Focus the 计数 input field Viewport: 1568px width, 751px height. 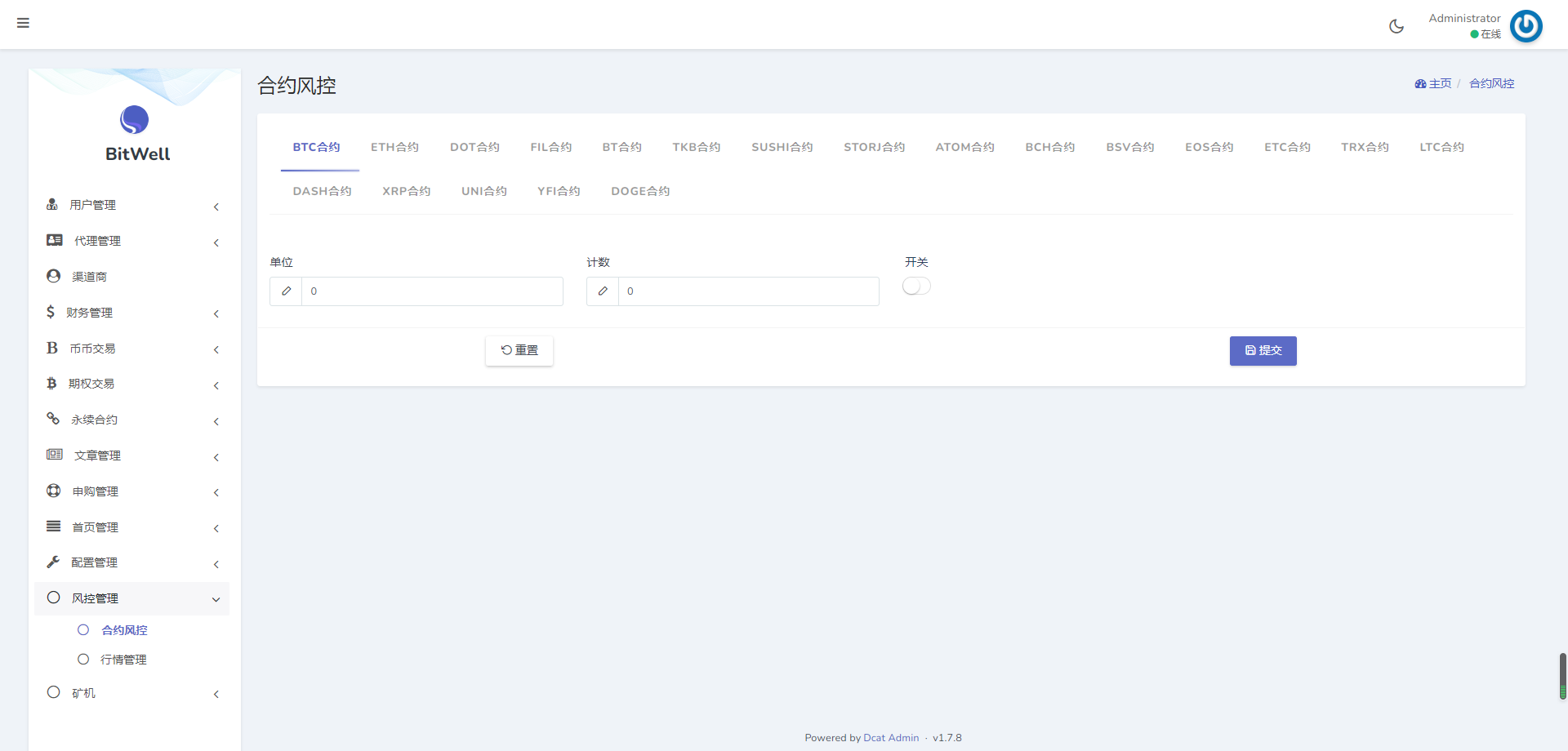click(x=748, y=291)
